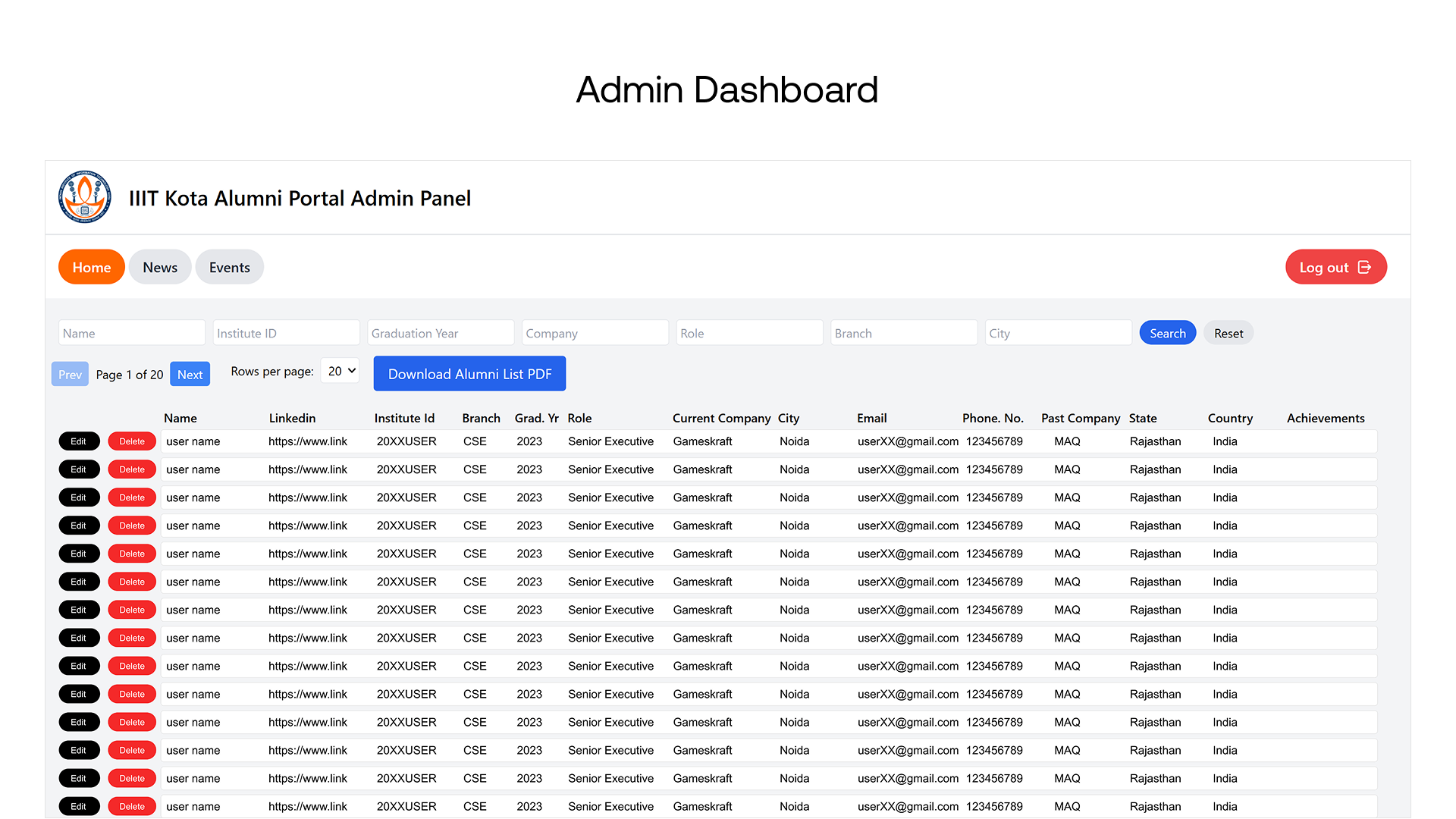Go to Next page of results
Screen dimensions: 1456x819
190,375
